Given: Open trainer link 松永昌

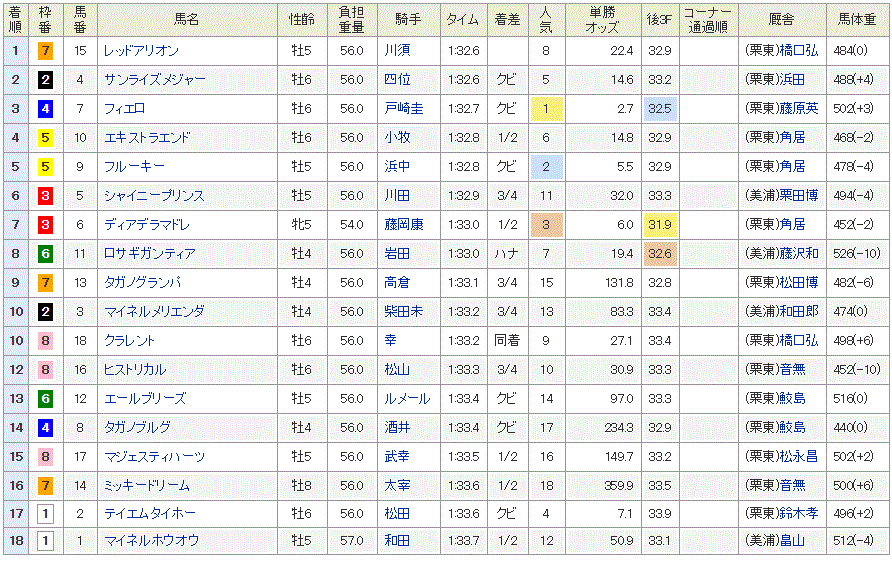Looking at the screenshot, I should coord(798,457).
